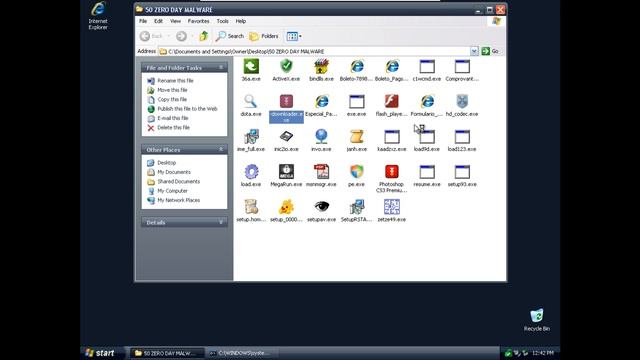Select the bindlls.exe file icon
Screen dimensions: 640x360
click(321, 67)
